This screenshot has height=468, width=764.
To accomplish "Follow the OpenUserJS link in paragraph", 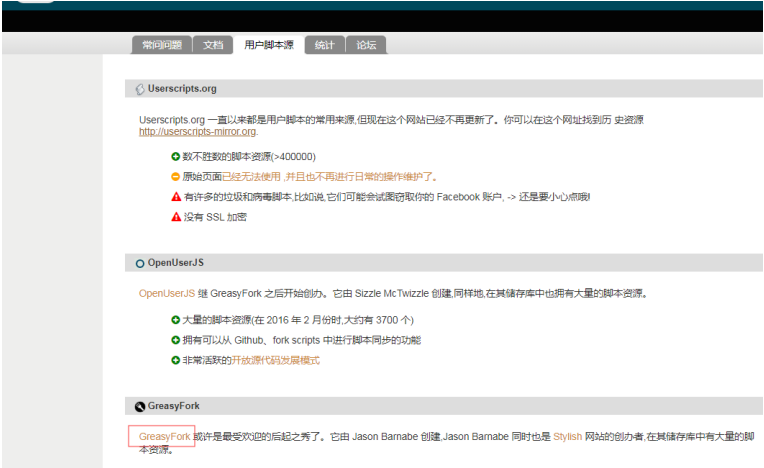I will [167, 293].
